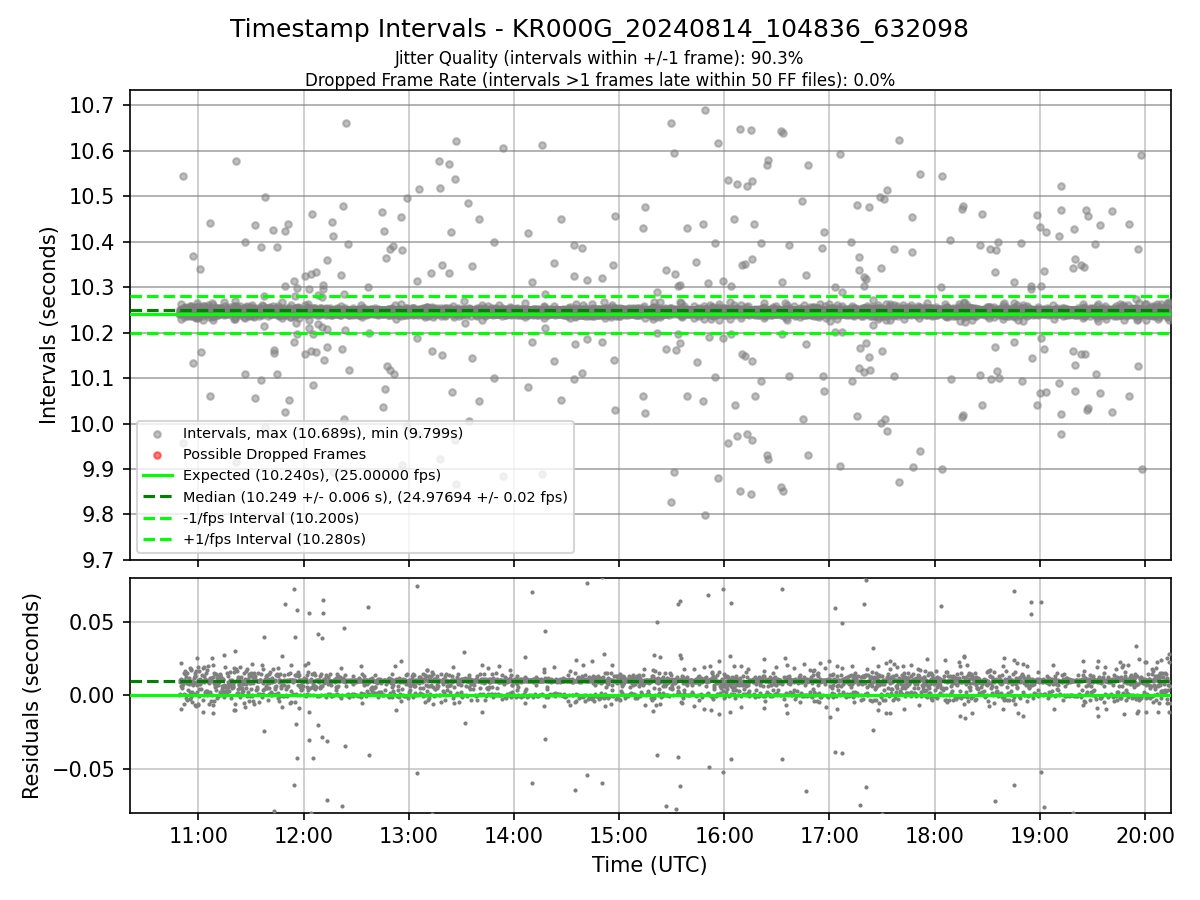Click the solid green line sample beside 'Expected'

coord(156,476)
